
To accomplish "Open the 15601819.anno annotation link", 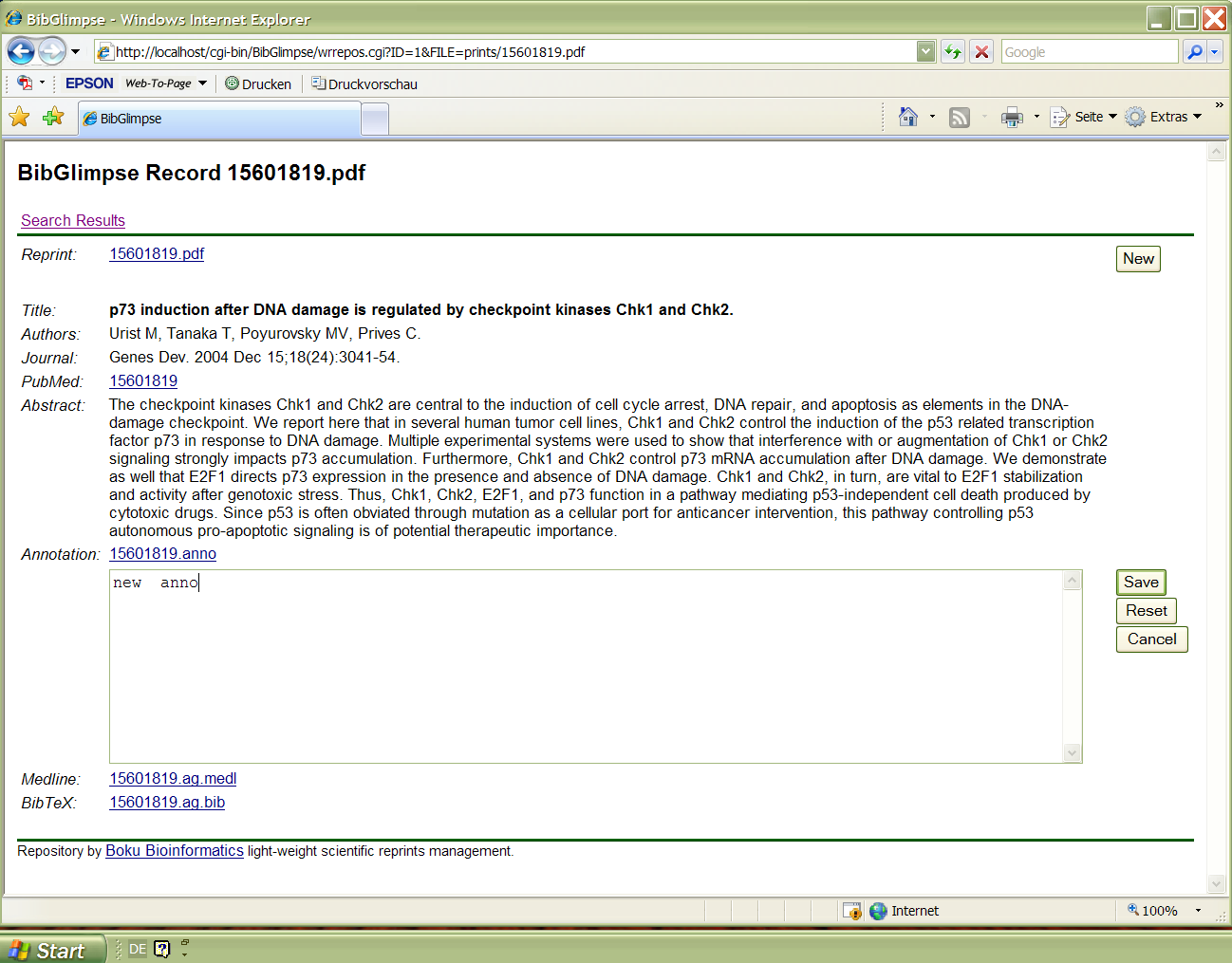I will [x=162, y=553].
